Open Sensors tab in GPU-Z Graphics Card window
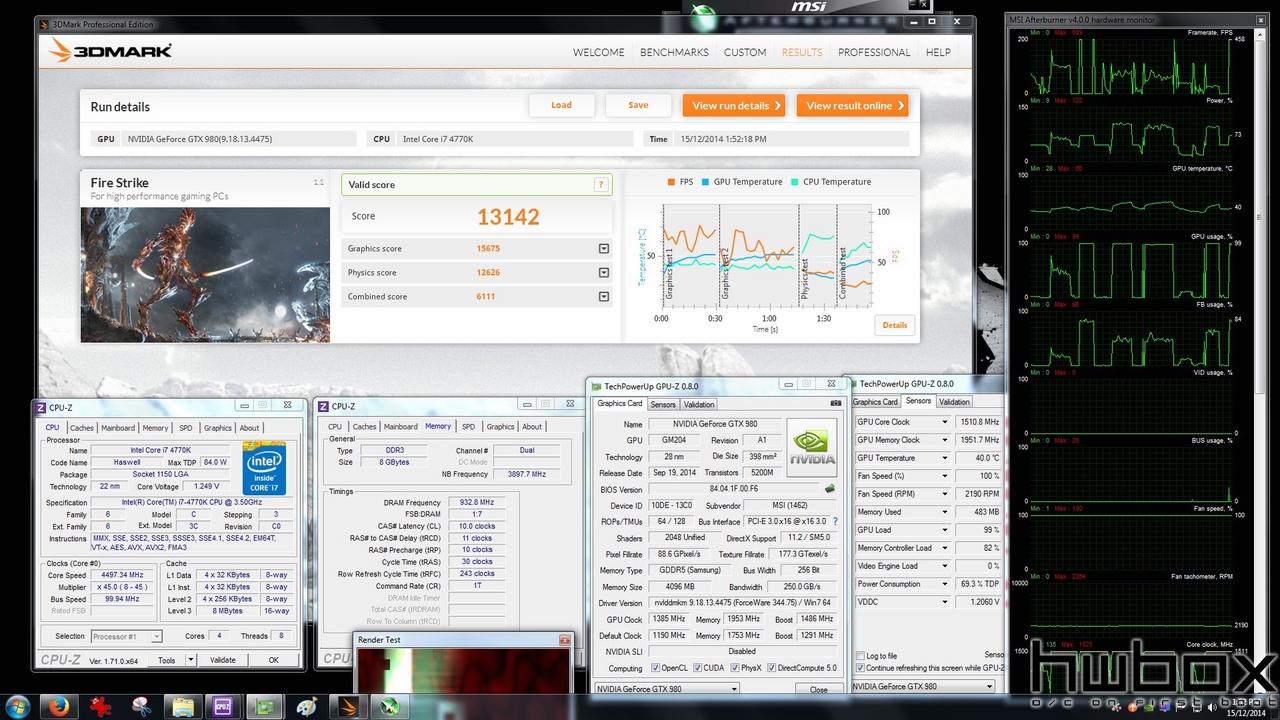This screenshot has height=720, width=1280. (663, 405)
